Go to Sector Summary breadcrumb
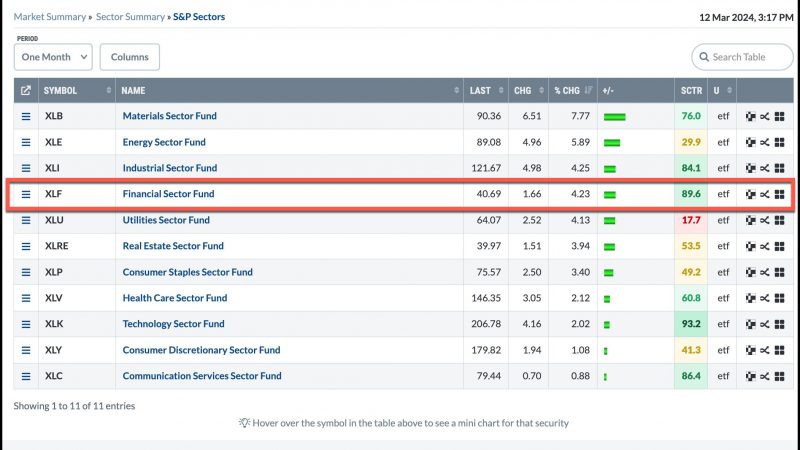 pyautogui.click(x=130, y=17)
